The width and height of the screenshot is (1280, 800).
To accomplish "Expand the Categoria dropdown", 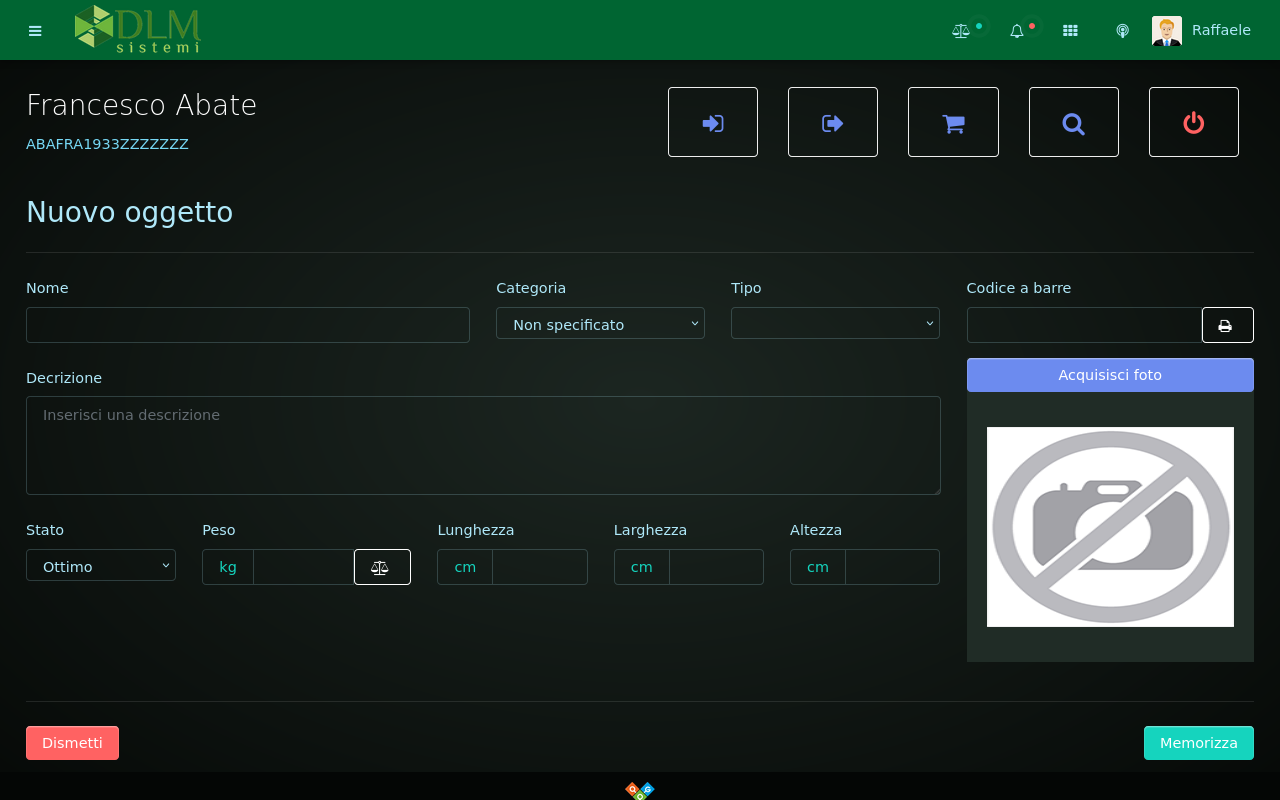I will [x=600, y=324].
